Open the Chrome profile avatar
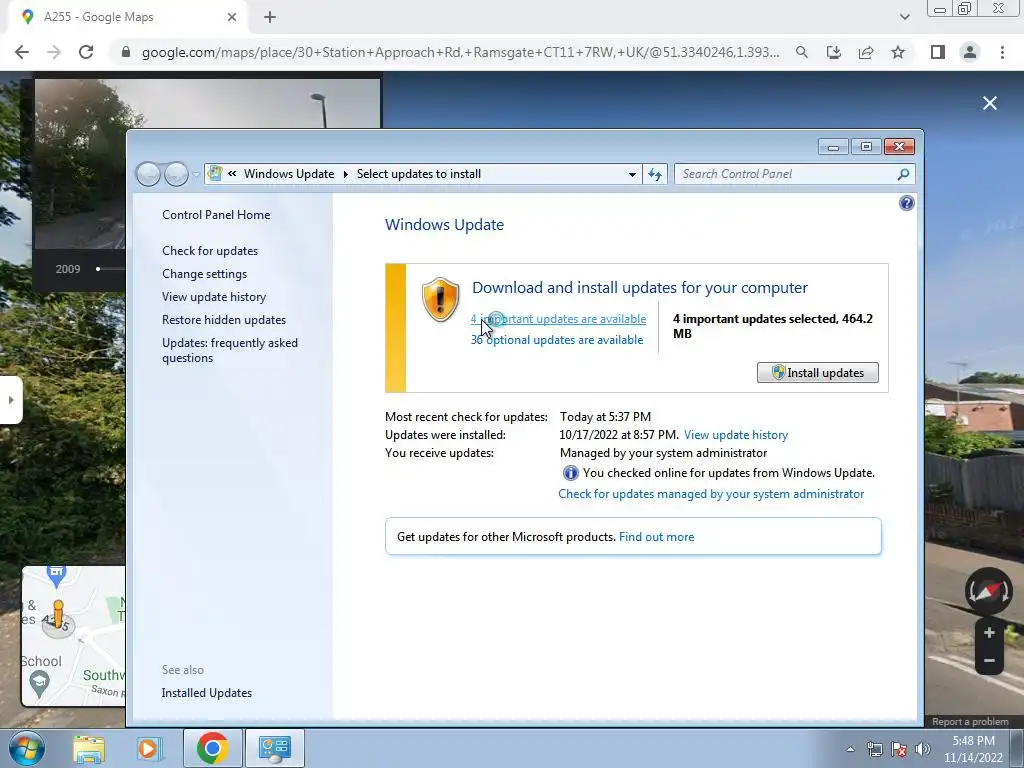The image size is (1024, 768). point(970,52)
